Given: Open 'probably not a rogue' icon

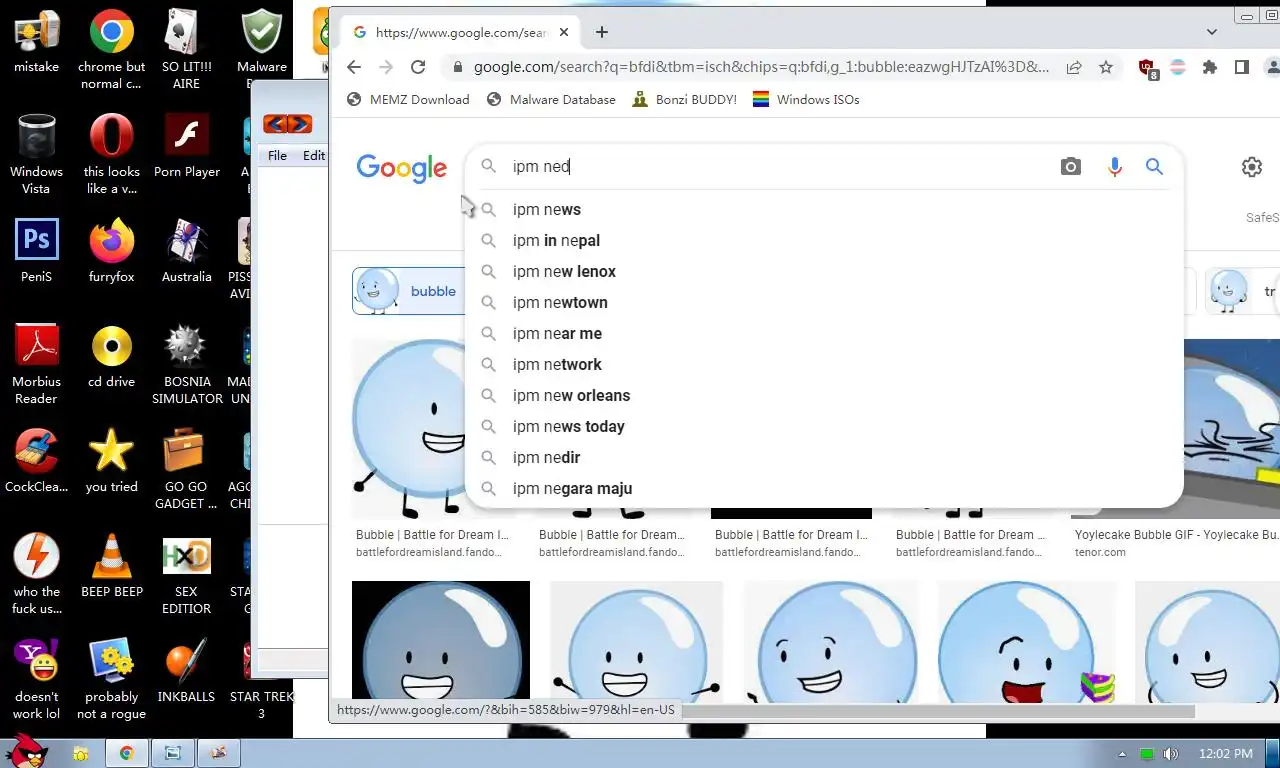Looking at the screenshot, I should 111,679.
